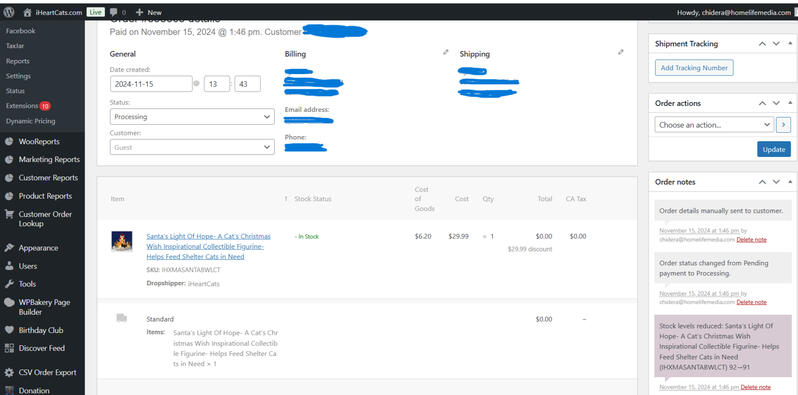Click the $6.20 cost of goods value
Viewport: 798px width, 395px height.
(x=423, y=236)
